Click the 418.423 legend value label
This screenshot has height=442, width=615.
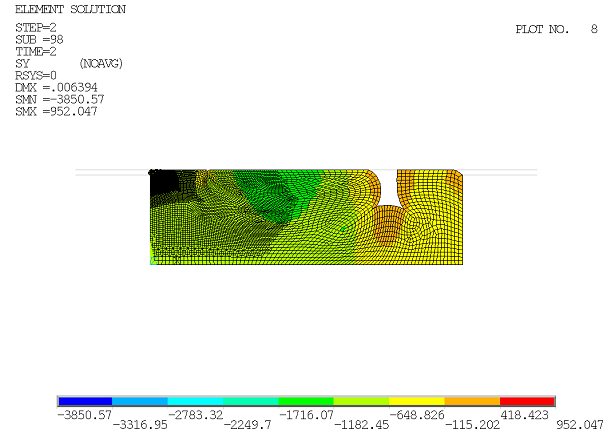pos(524,415)
